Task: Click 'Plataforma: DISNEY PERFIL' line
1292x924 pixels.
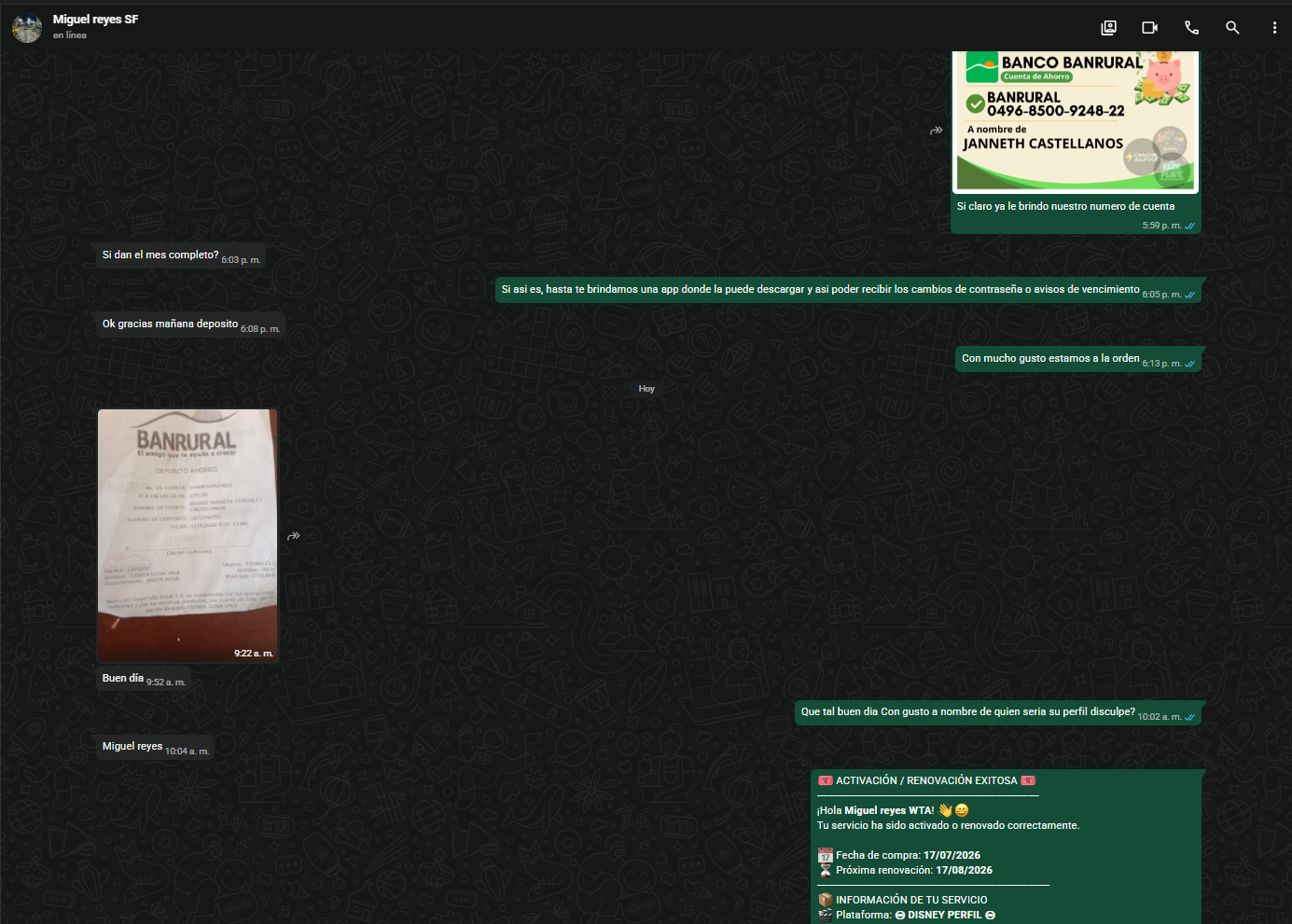Action: pyautogui.click(x=907, y=915)
